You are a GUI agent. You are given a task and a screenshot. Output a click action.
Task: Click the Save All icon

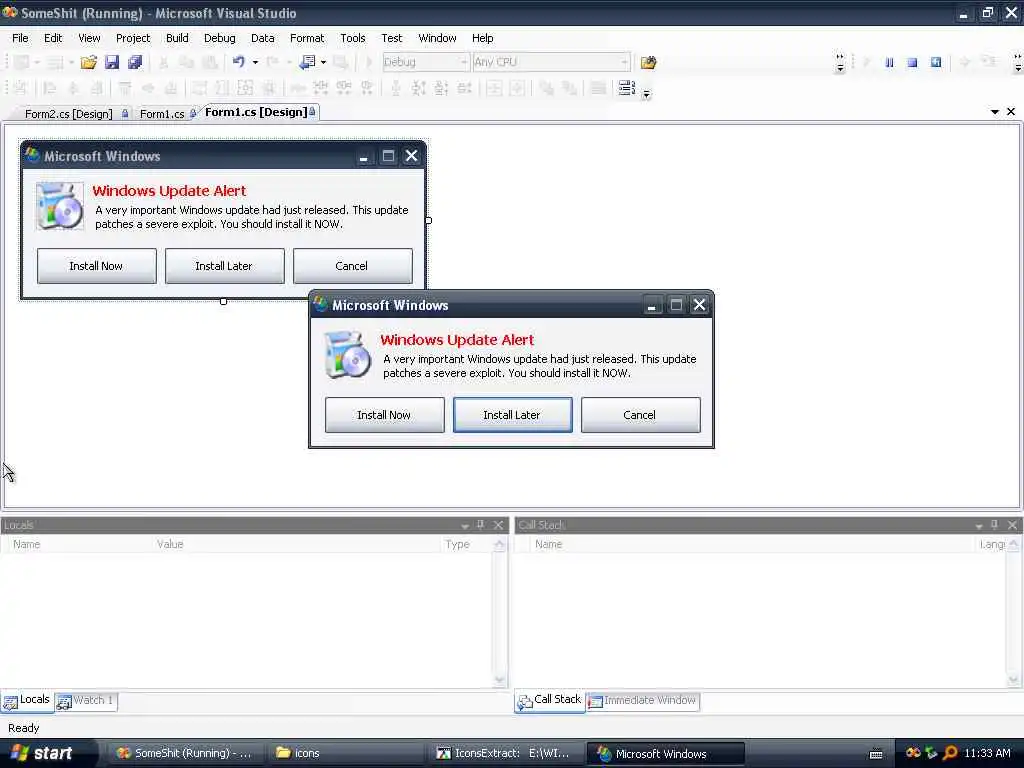(x=135, y=62)
